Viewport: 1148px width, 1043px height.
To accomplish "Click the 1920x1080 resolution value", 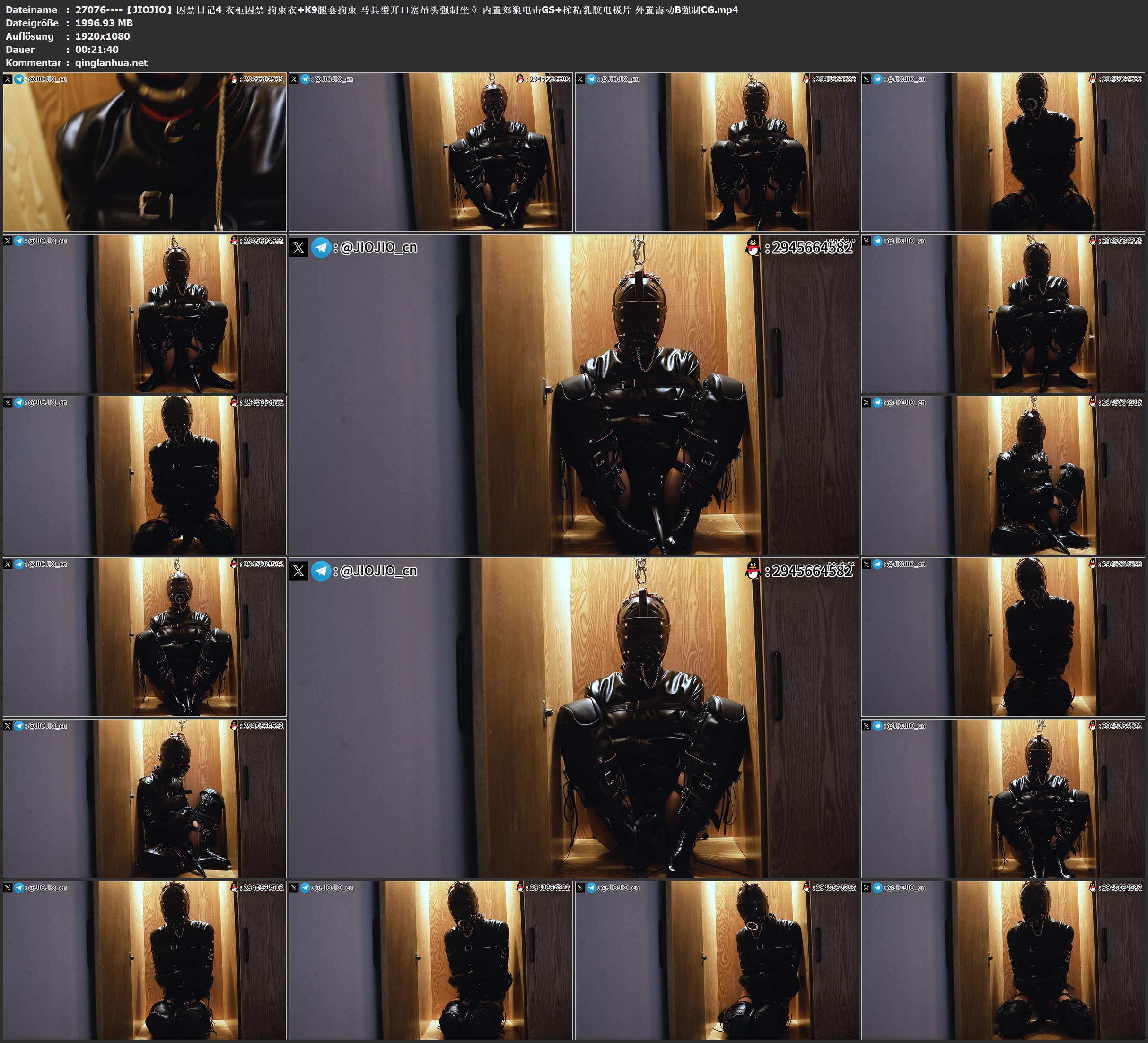I will (x=103, y=36).
